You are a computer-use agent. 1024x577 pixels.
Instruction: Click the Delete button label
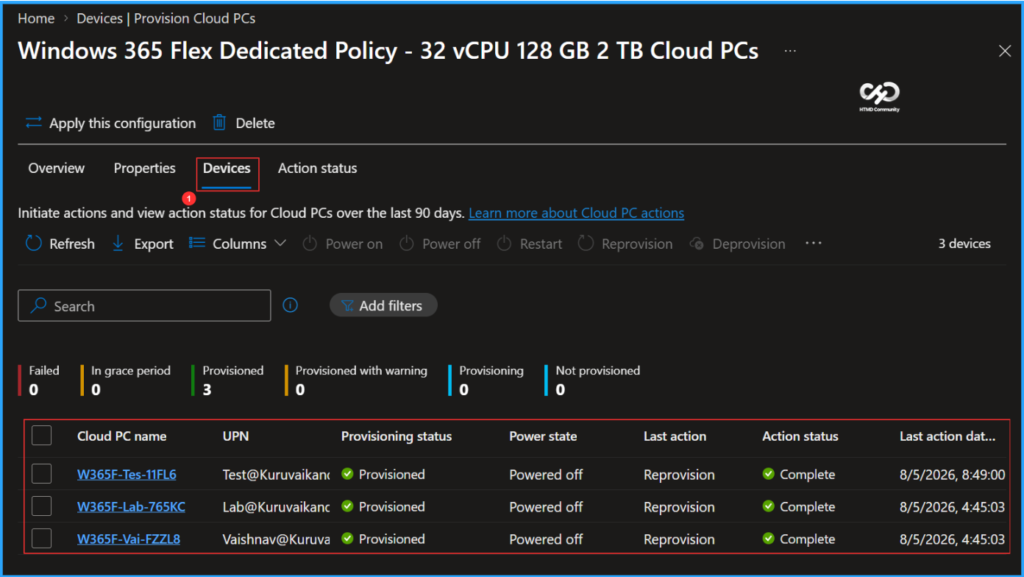[255, 123]
